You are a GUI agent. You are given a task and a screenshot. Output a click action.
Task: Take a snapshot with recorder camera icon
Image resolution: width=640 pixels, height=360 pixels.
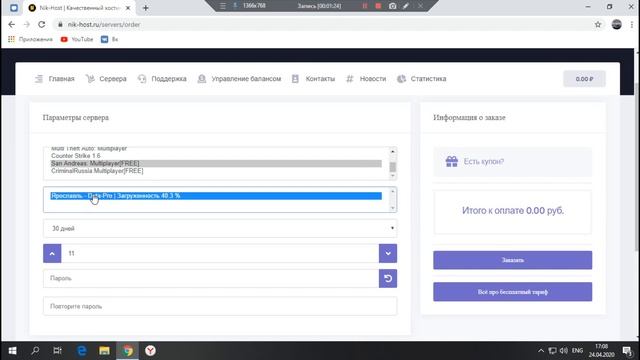click(x=392, y=6)
